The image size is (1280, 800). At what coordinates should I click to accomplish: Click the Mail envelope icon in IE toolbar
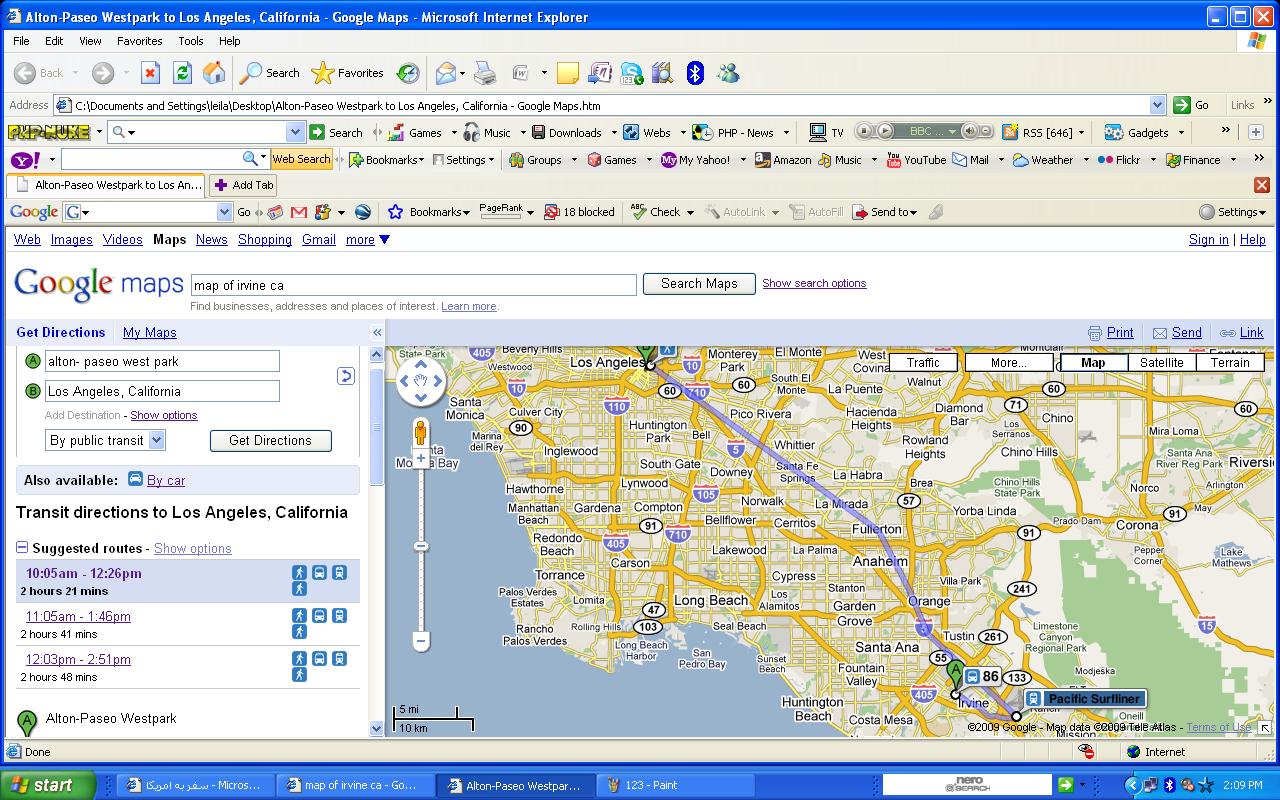pos(446,73)
